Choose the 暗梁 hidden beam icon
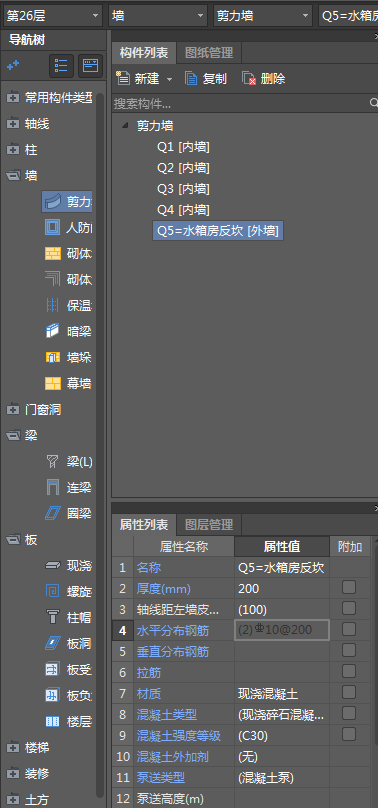378x808 pixels. (53, 331)
